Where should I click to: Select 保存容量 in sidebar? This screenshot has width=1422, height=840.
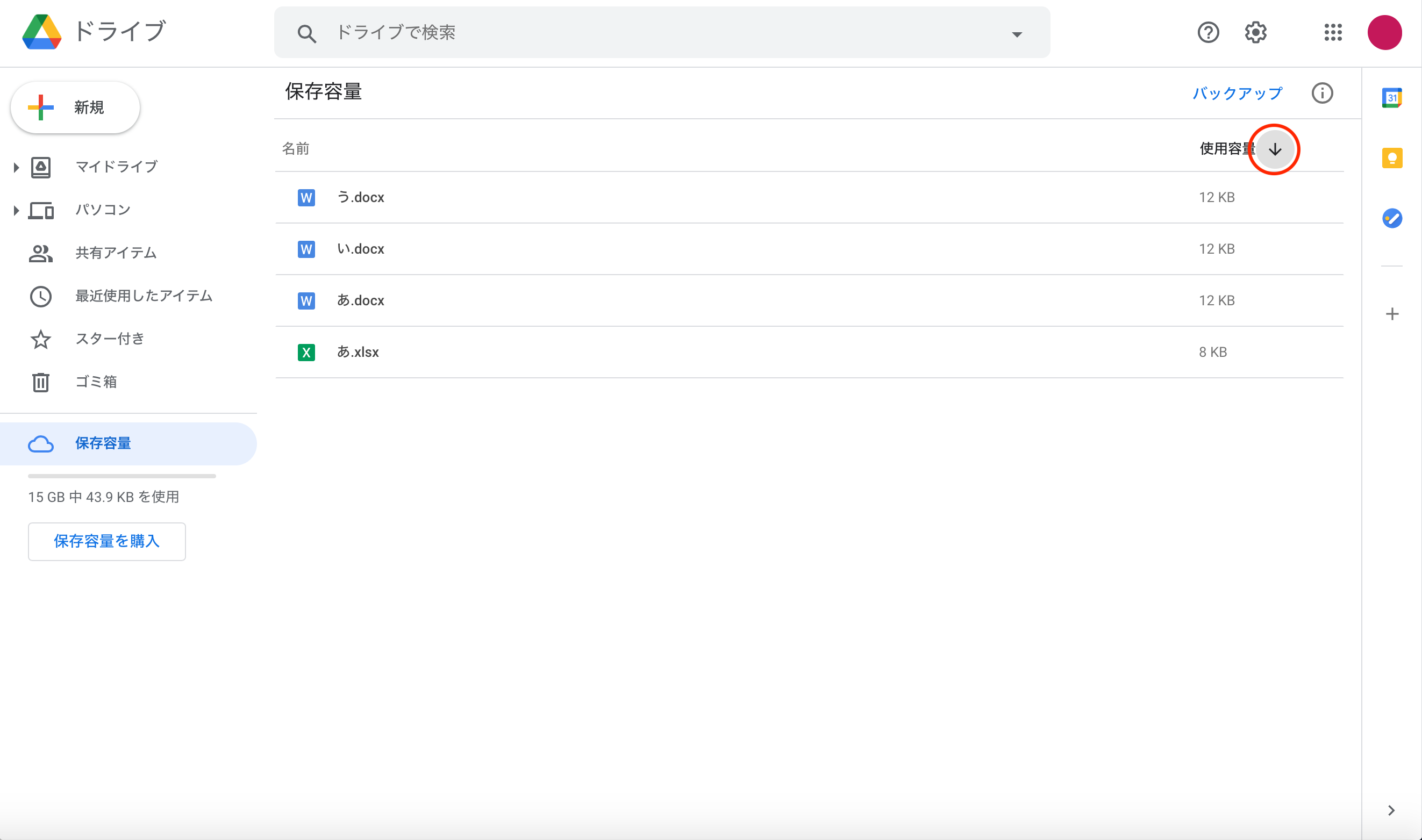point(128,443)
